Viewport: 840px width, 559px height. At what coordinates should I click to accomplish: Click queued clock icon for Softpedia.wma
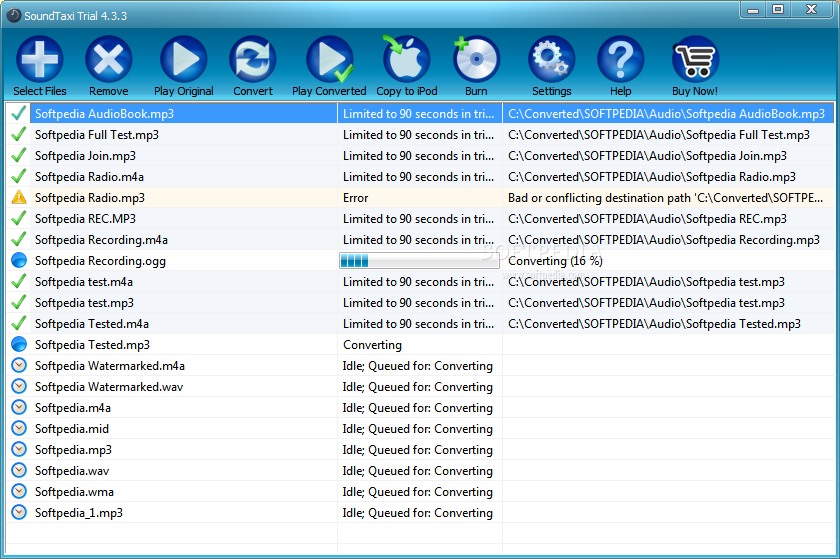pos(19,491)
